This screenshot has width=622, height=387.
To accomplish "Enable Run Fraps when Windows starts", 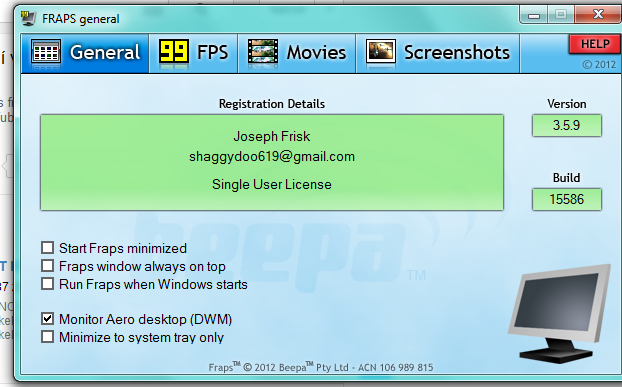I will point(48,284).
